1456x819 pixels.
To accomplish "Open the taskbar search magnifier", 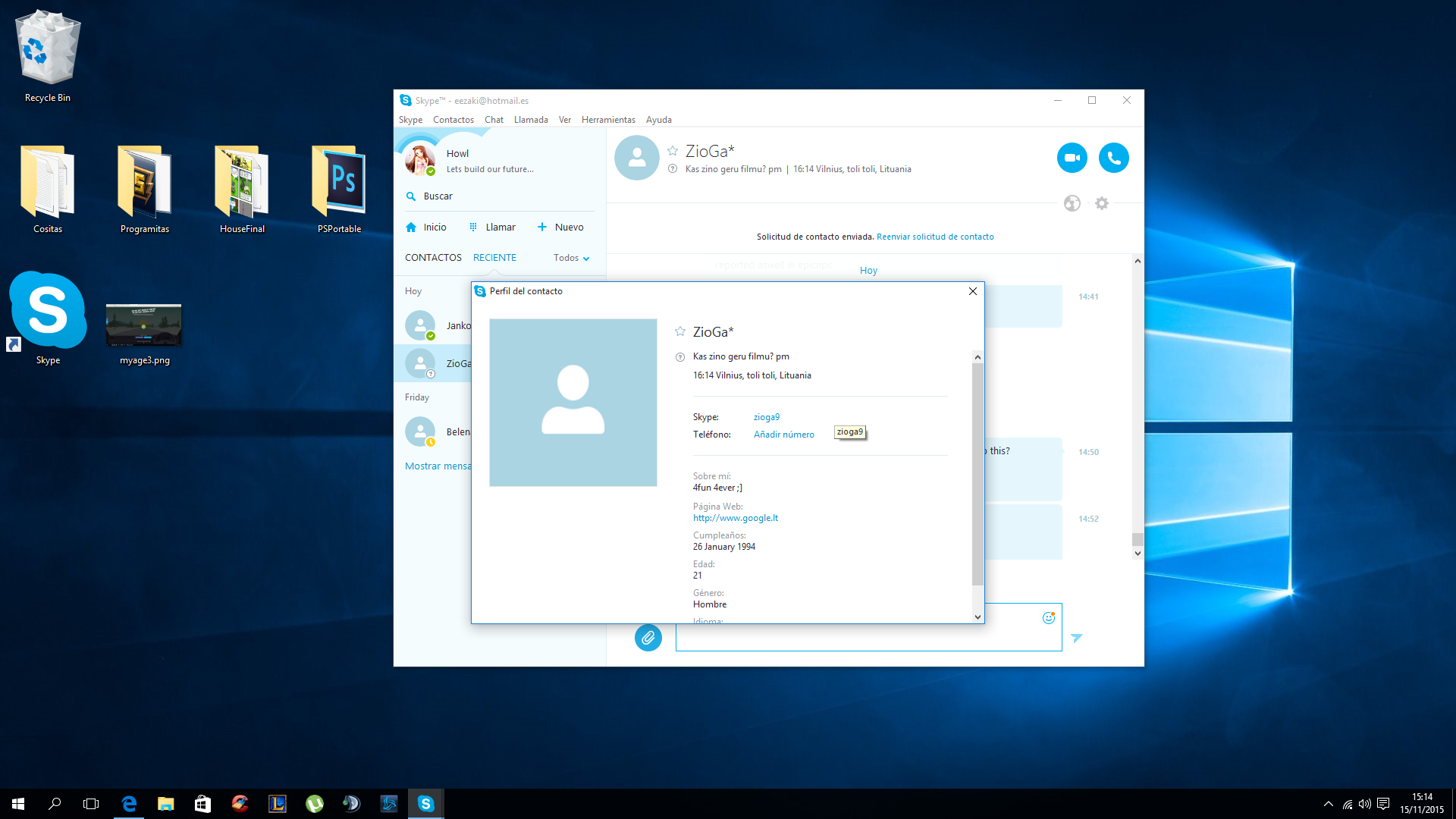I will (55, 804).
